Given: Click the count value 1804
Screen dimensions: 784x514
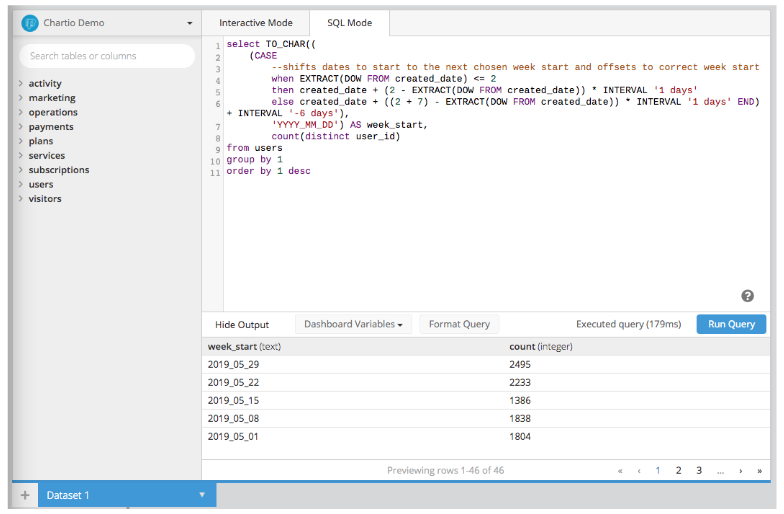Looking at the screenshot, I should tap(520, 436).
